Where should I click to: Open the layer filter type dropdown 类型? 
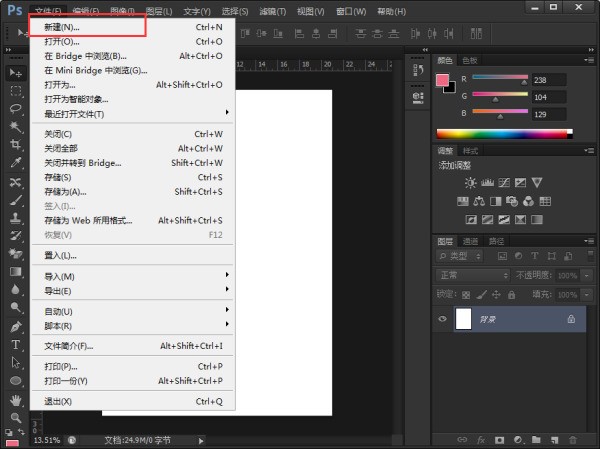pos(460,256)
